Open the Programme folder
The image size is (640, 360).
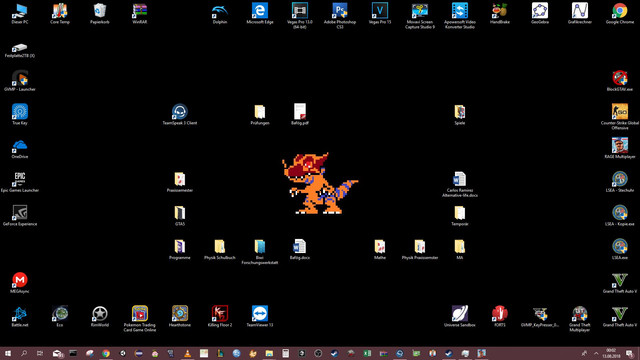(180, 249)
